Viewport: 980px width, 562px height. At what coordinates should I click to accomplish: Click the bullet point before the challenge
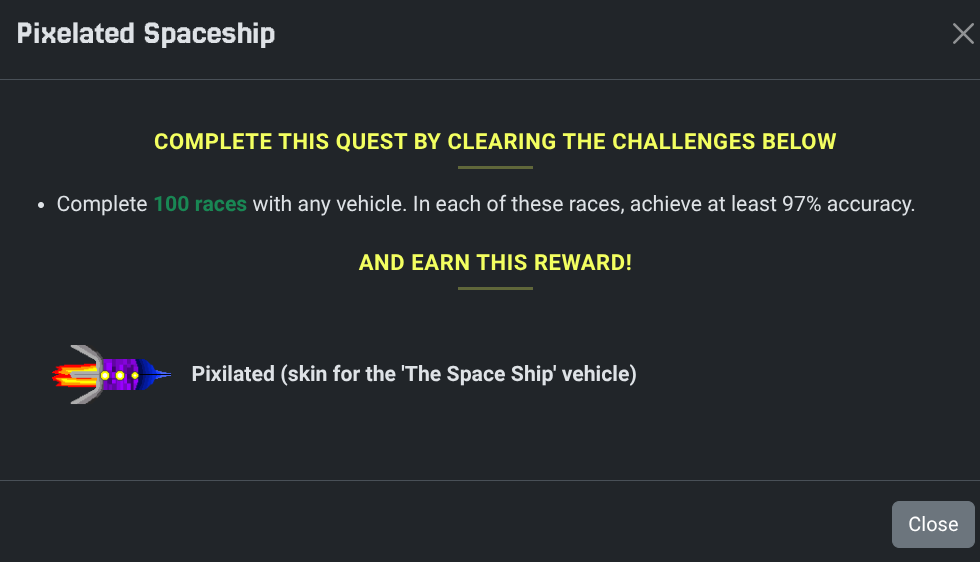40,205
